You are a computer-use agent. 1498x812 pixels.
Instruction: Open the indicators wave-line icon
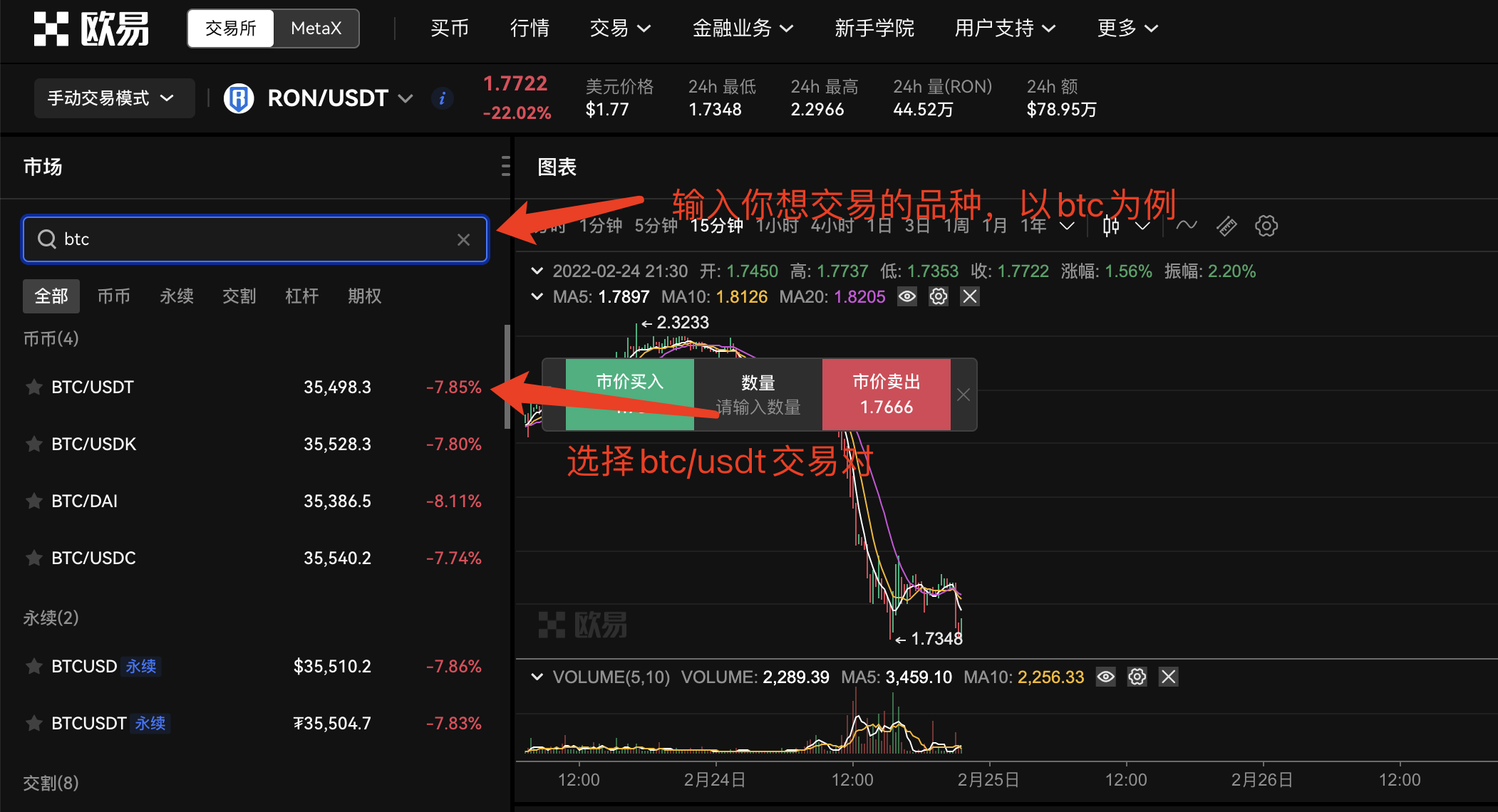click(x=1186, y=226)
